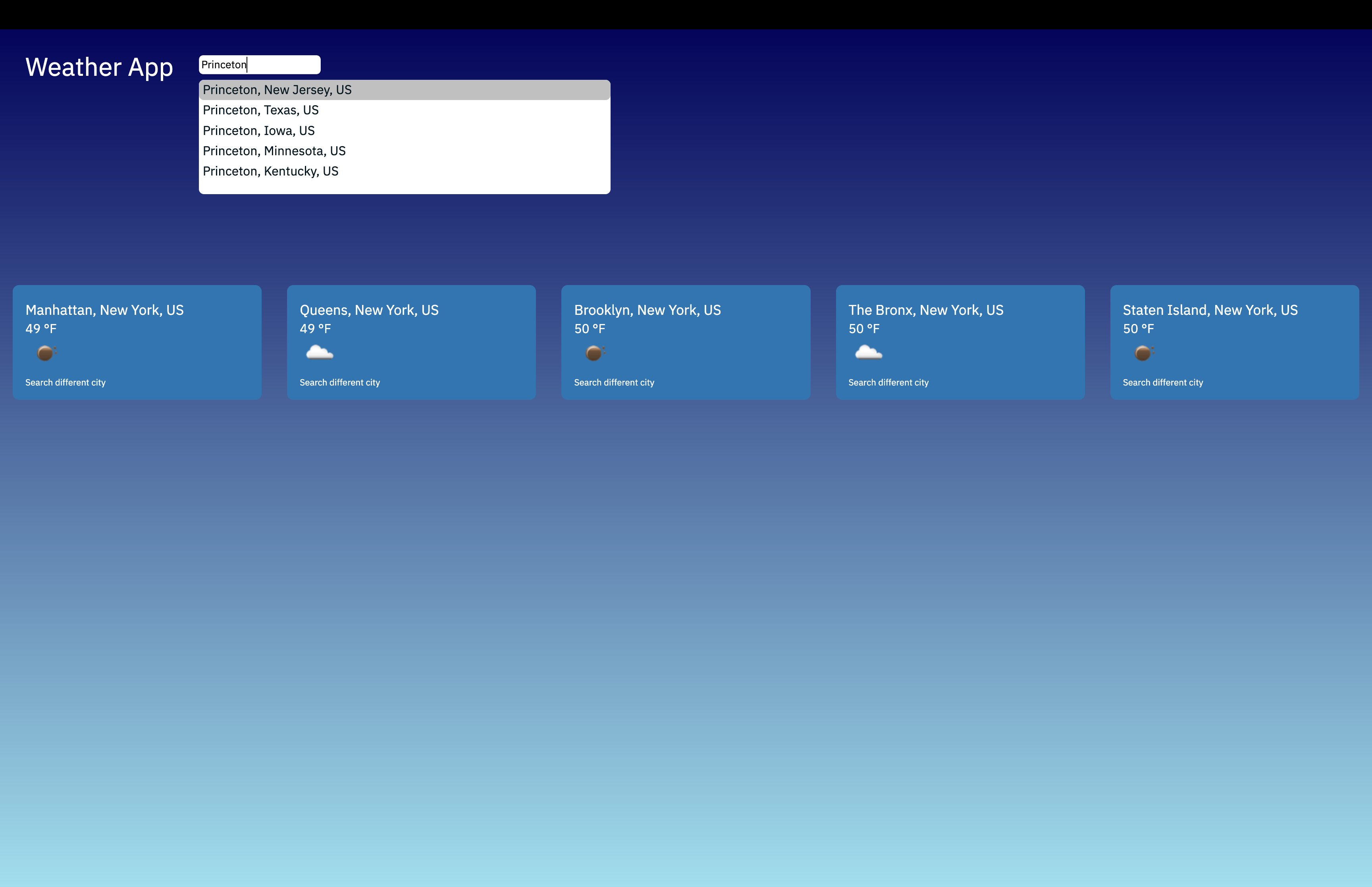Choose Princeton, Kentucky, US suggestion
The height and width of the screenshot is (887, 1372).
click(270, 171)
